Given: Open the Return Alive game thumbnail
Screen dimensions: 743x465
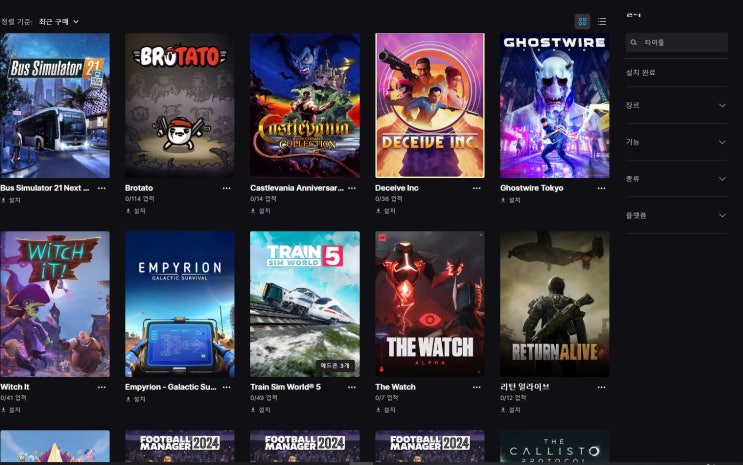Looking at the screenshot, I should [x=554, y=304].
